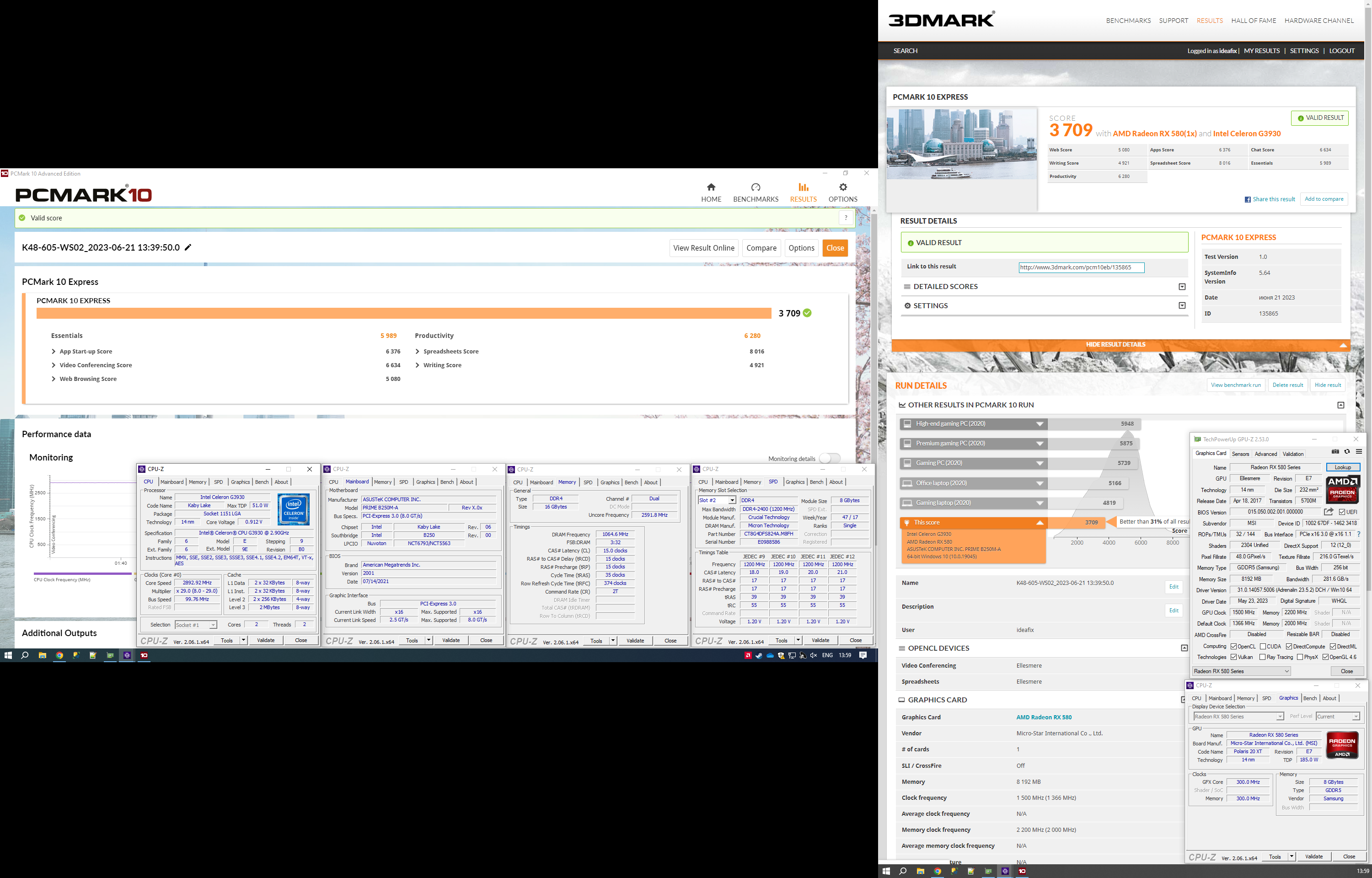Toggle DirectCompute checkbox in GPU-Z

1289,647
